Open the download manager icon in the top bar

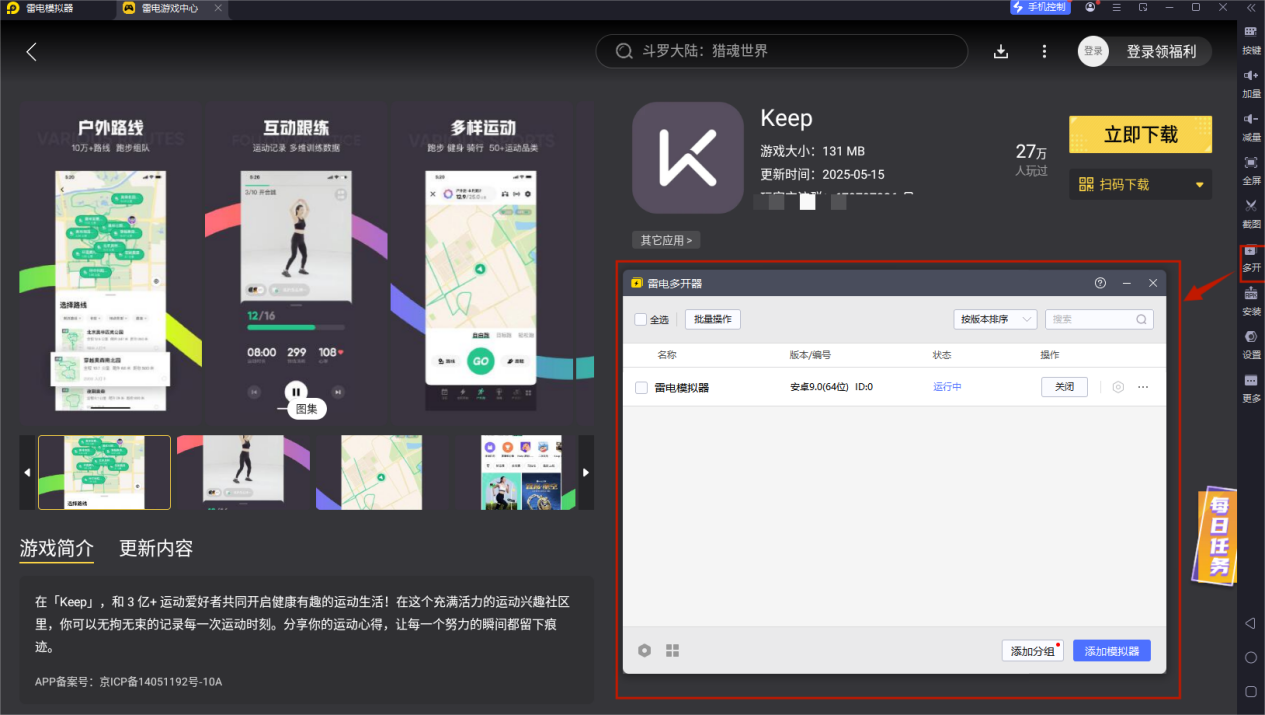click(x=1001, y=51)
